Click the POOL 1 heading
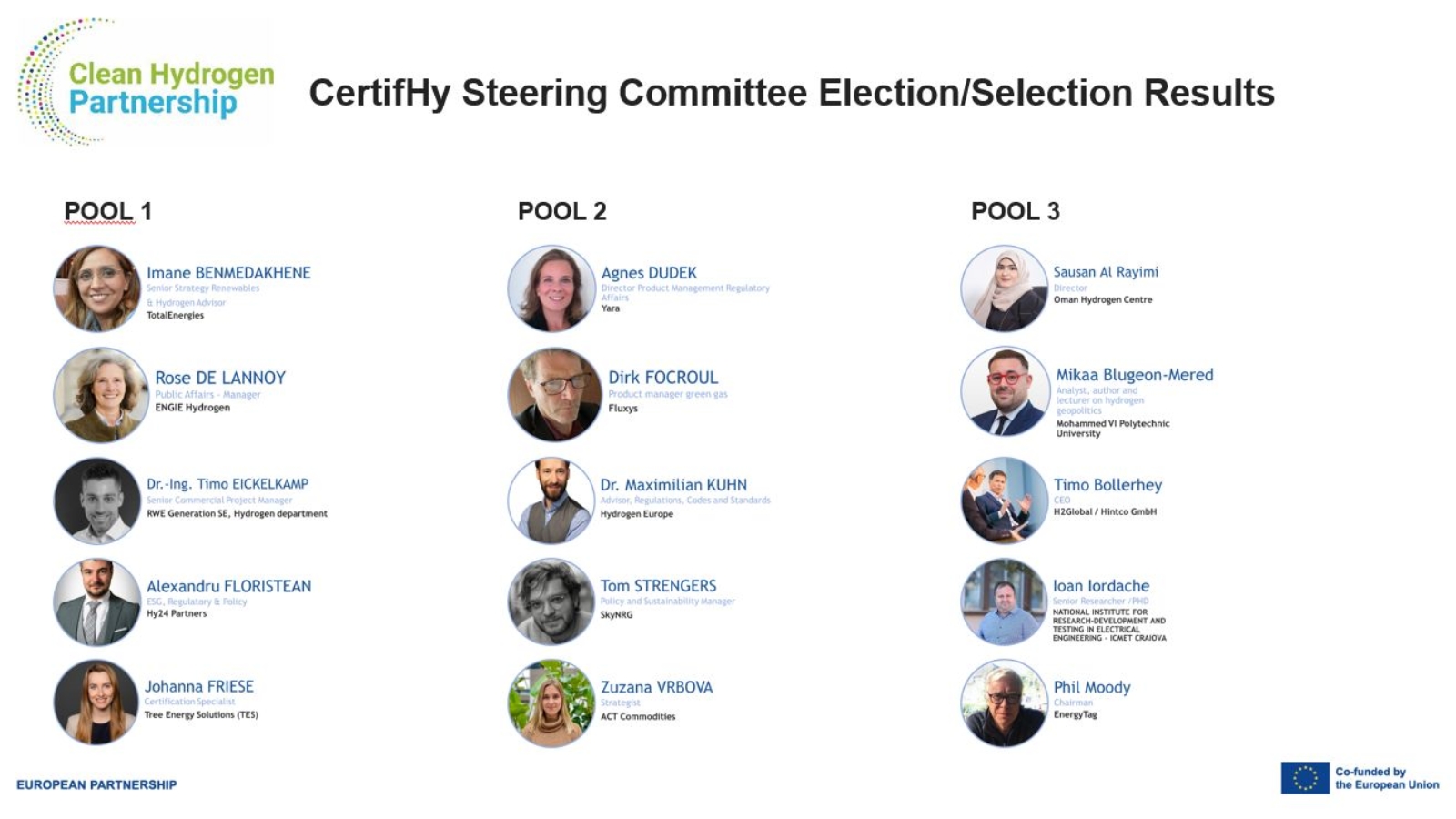The height and width of the screenshot is (819, 1456). click(x=107, y=211)
